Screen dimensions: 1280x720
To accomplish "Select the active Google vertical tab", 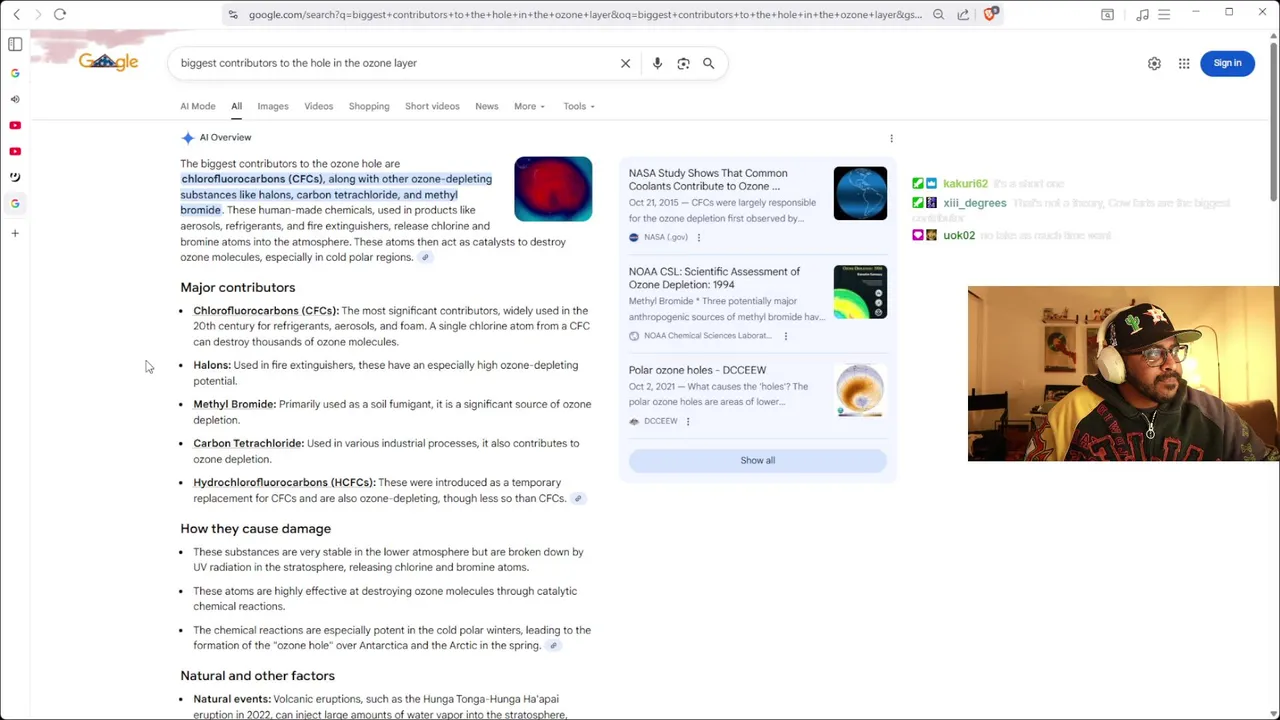I will pyautogui.click(x=15, y=203).
